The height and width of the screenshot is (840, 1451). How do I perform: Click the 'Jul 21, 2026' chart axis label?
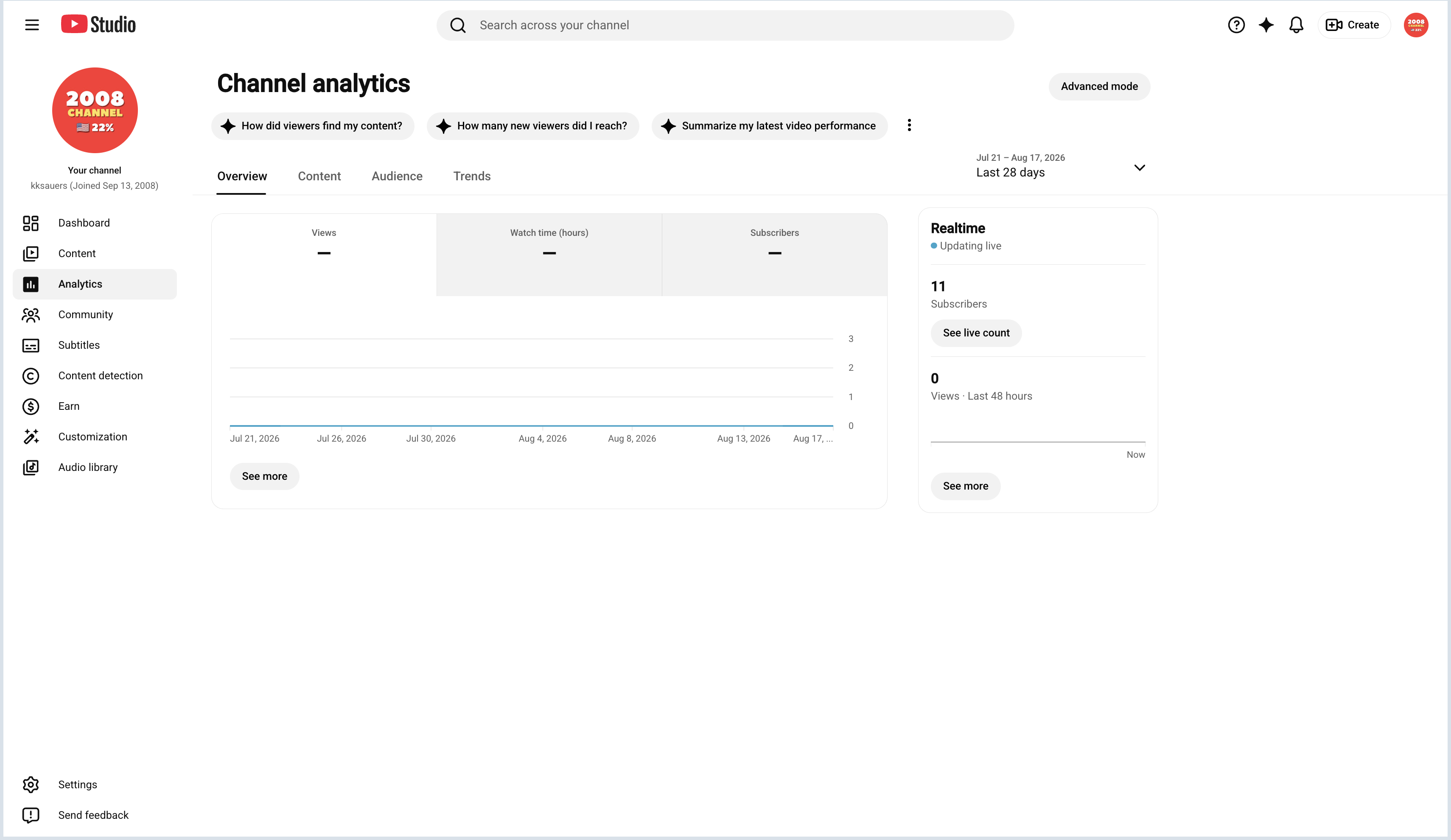(x=255, y=438)
